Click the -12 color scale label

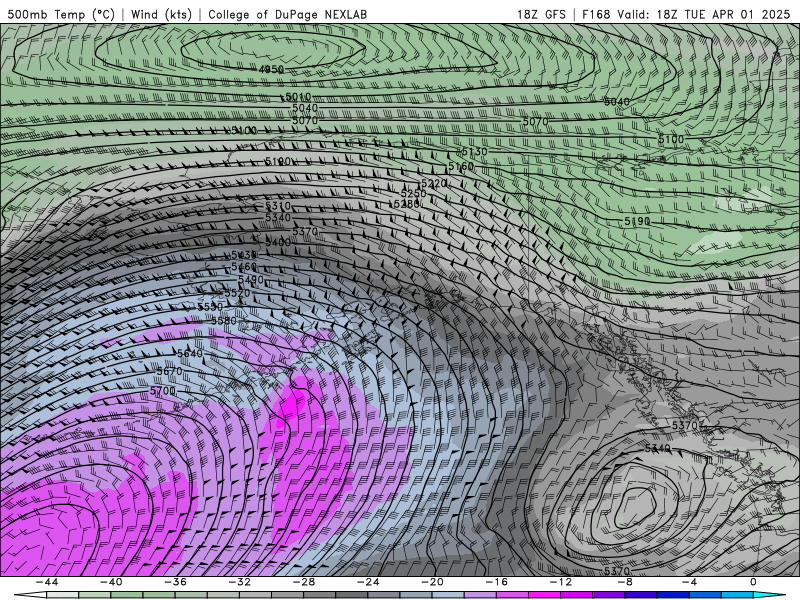point(561,582)
